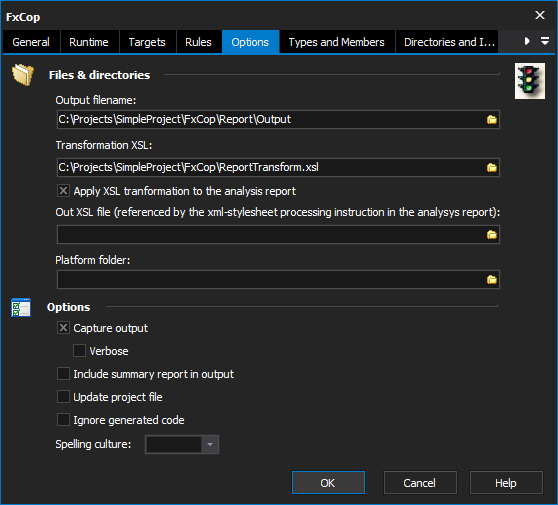Image resolution: width=558 pixels, height=505 pixels.
Task: Close the FxCop dialog
Action: [540, 15]
